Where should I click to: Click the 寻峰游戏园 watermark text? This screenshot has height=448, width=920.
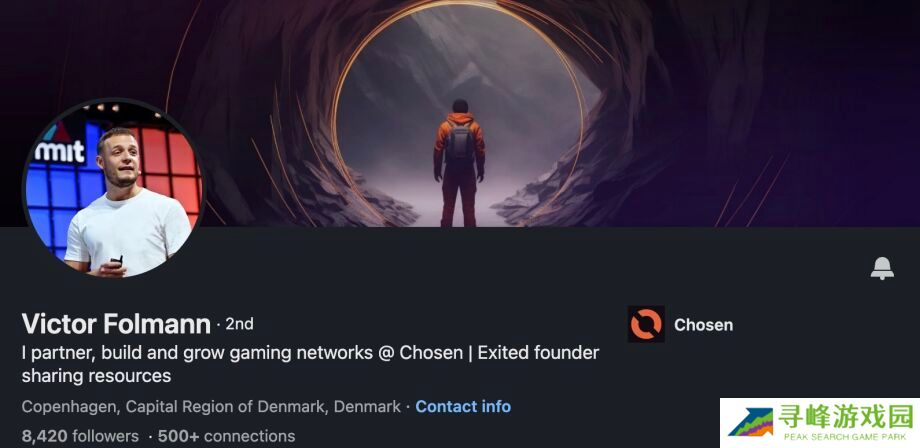click(x=846, y=417)
